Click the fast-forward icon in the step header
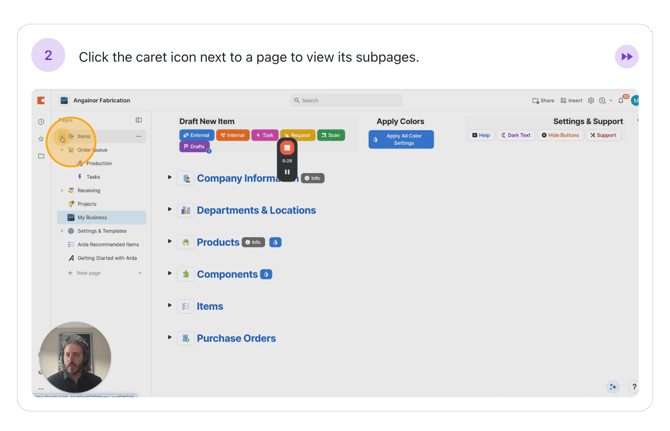The image size is (670, 431). point(626,57)
